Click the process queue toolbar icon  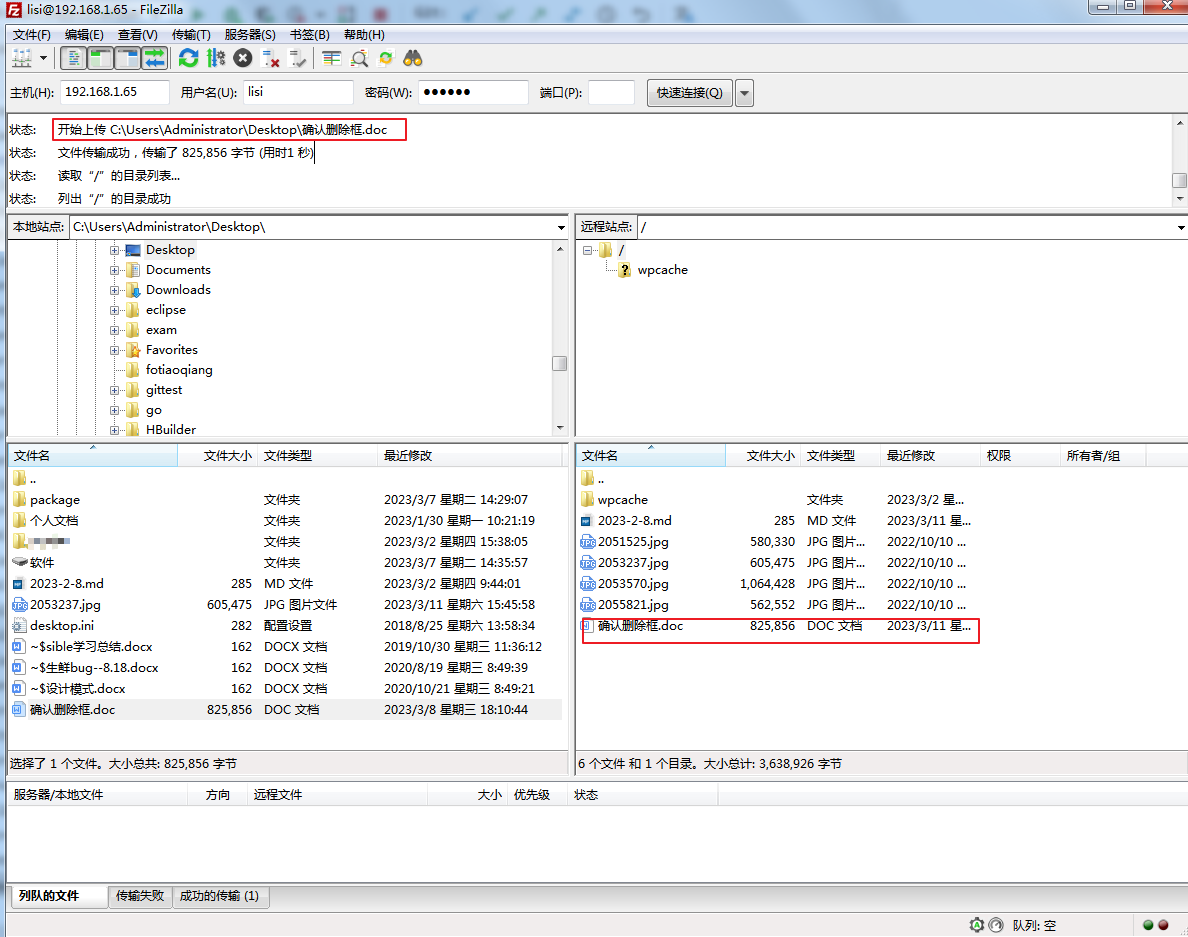click(215, 58)
